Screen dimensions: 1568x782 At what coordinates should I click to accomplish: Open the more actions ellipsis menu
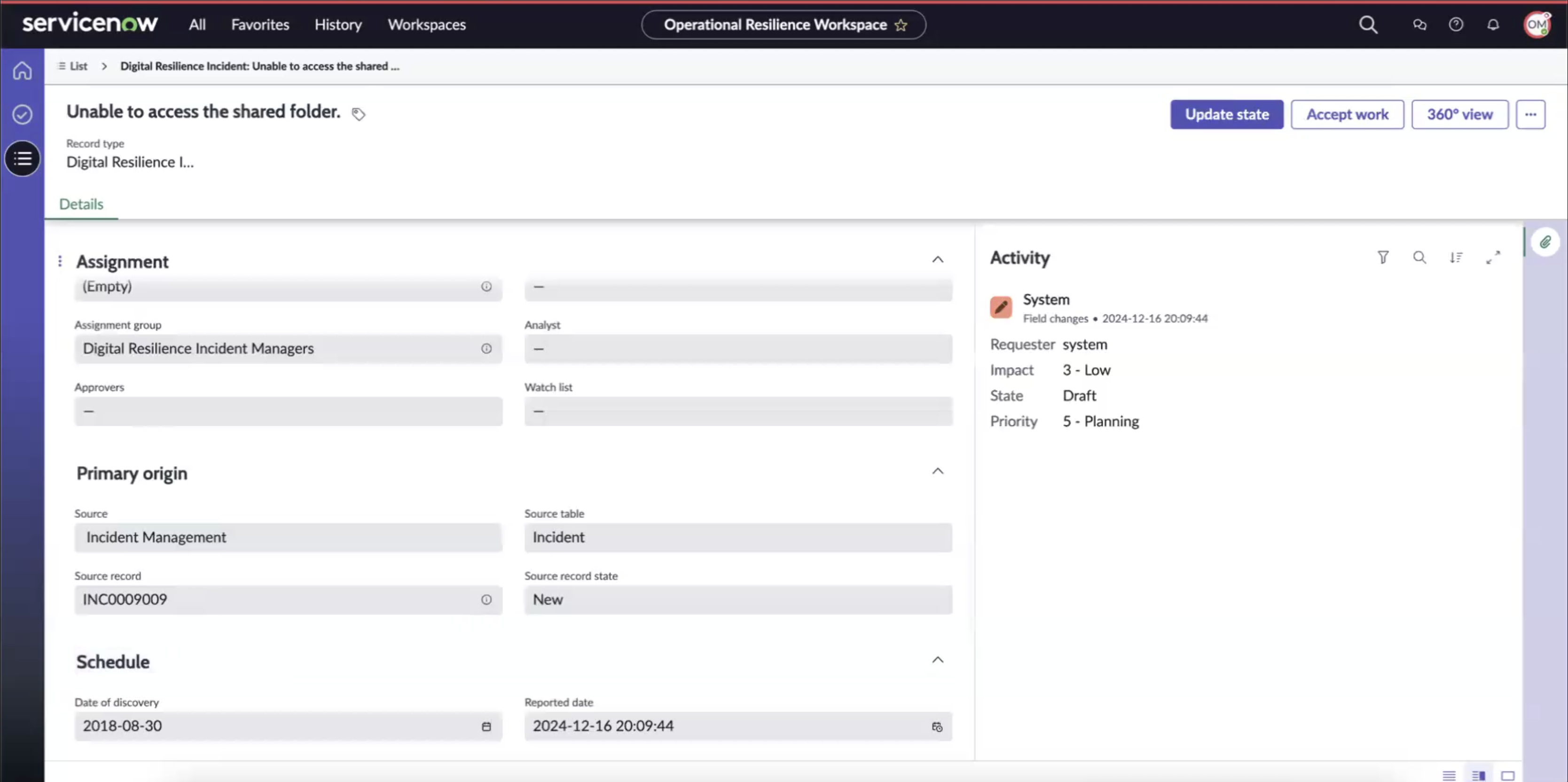1530,114
